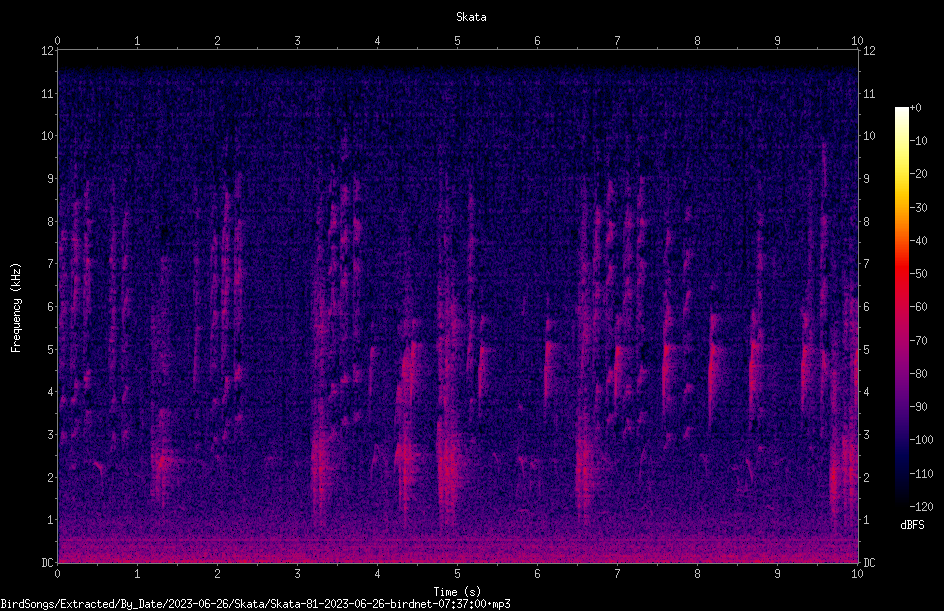Select the BirdSongs file path caption
This screenshot has height=611, width=944.
[x=255, y=604]
